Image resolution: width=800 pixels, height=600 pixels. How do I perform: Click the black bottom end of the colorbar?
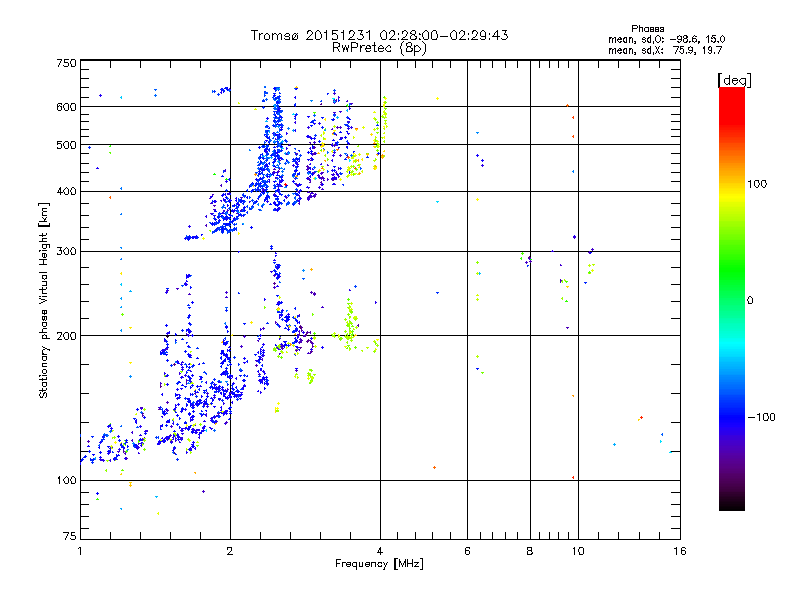tap(732, 504)
